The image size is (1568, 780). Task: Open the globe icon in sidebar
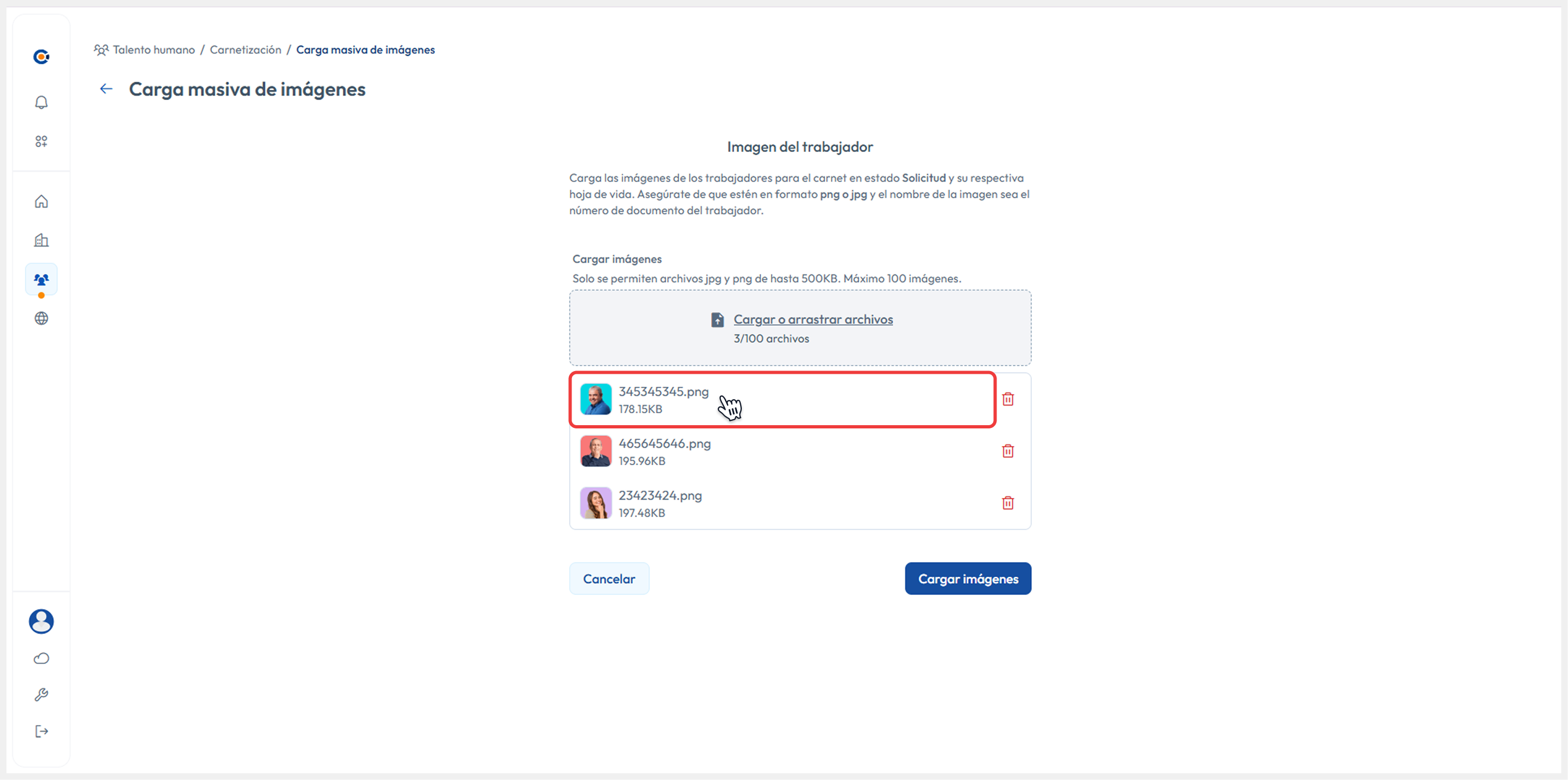pyautogui.click(x=42, y=319)
